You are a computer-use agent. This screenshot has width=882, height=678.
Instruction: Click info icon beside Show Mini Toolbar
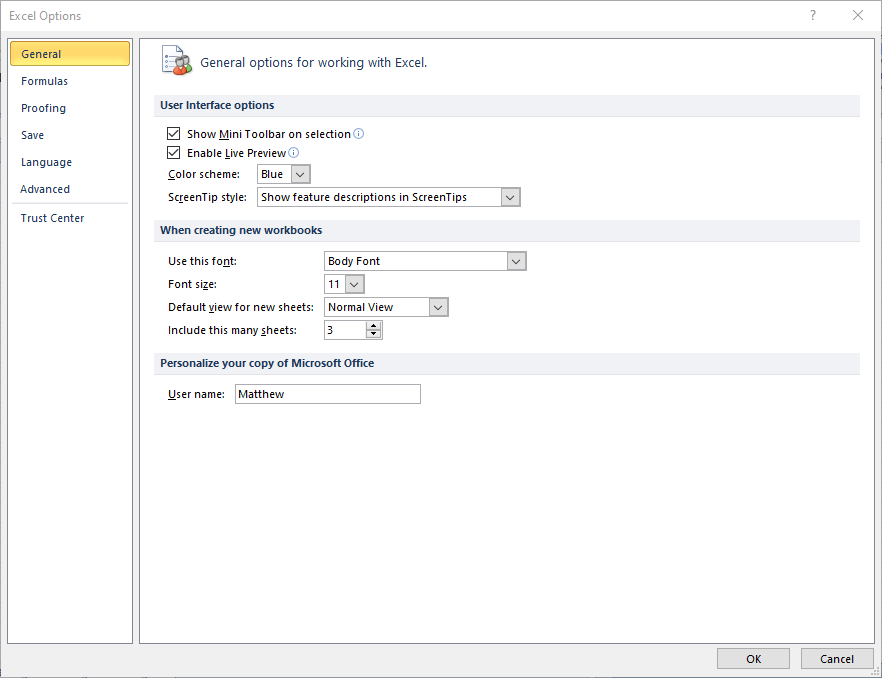358,134
